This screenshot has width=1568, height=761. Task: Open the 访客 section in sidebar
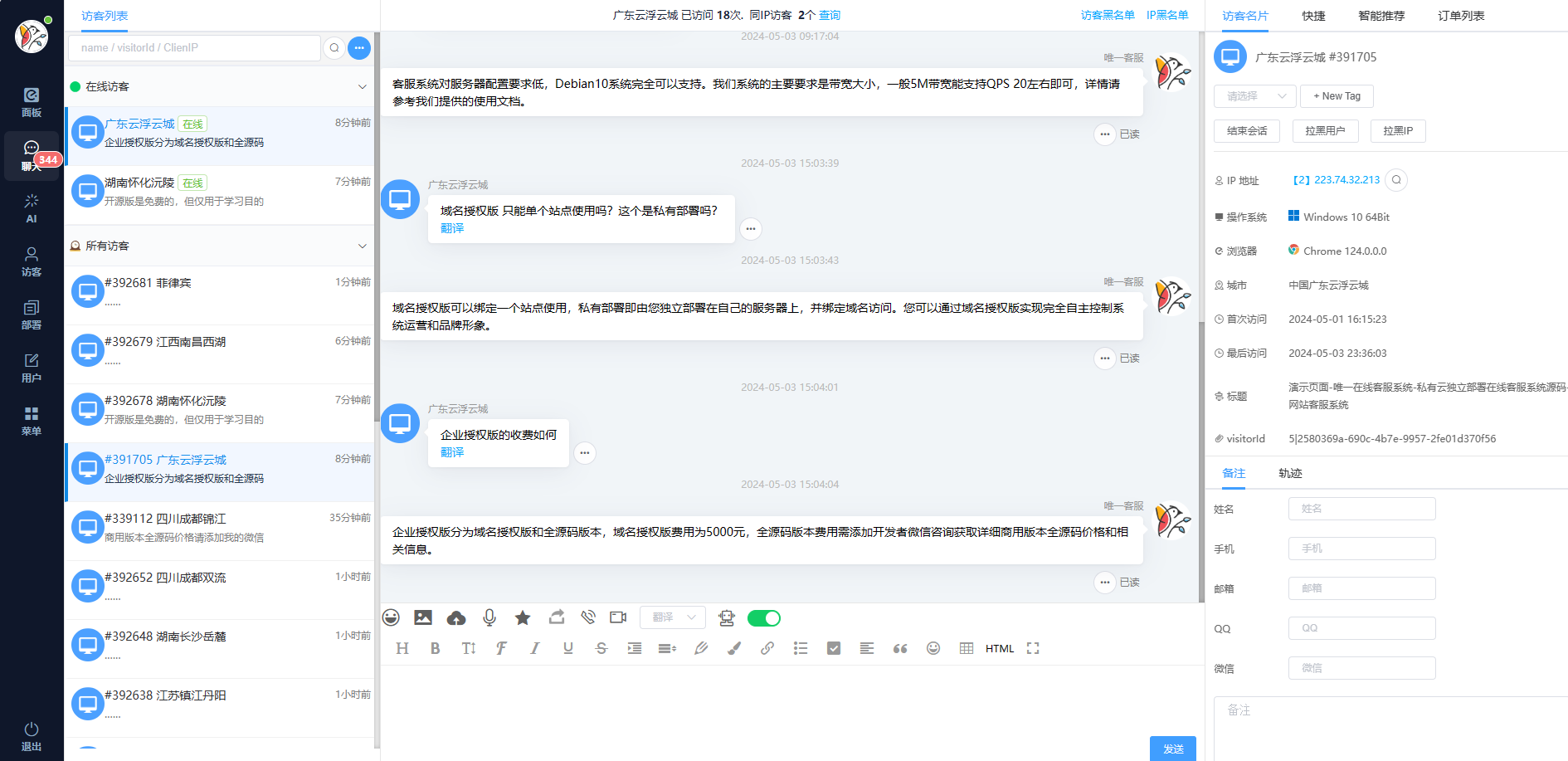click(x=32, y=261)
